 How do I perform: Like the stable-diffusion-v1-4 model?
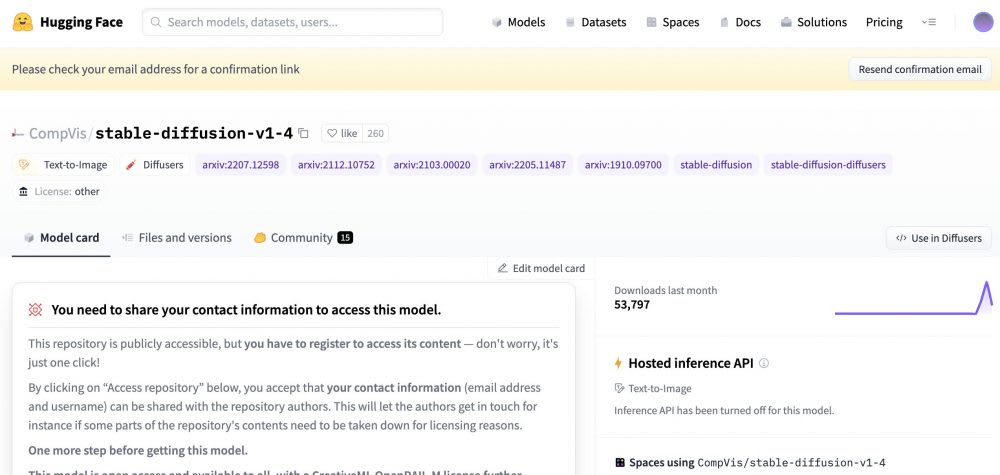click(342, 133)
